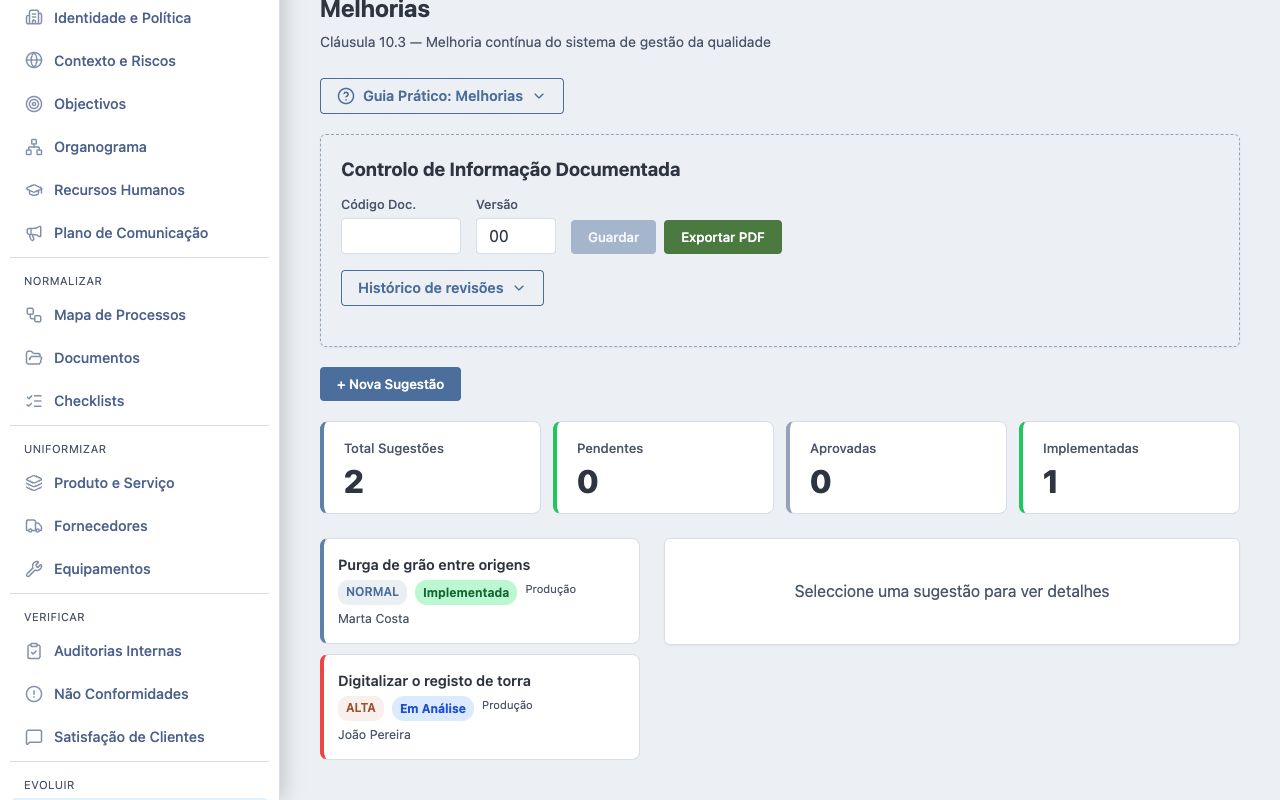Screen dimensions: 1280x800
Task: Open suggestion Purga de grão entre origens
Action: [480, 591]
